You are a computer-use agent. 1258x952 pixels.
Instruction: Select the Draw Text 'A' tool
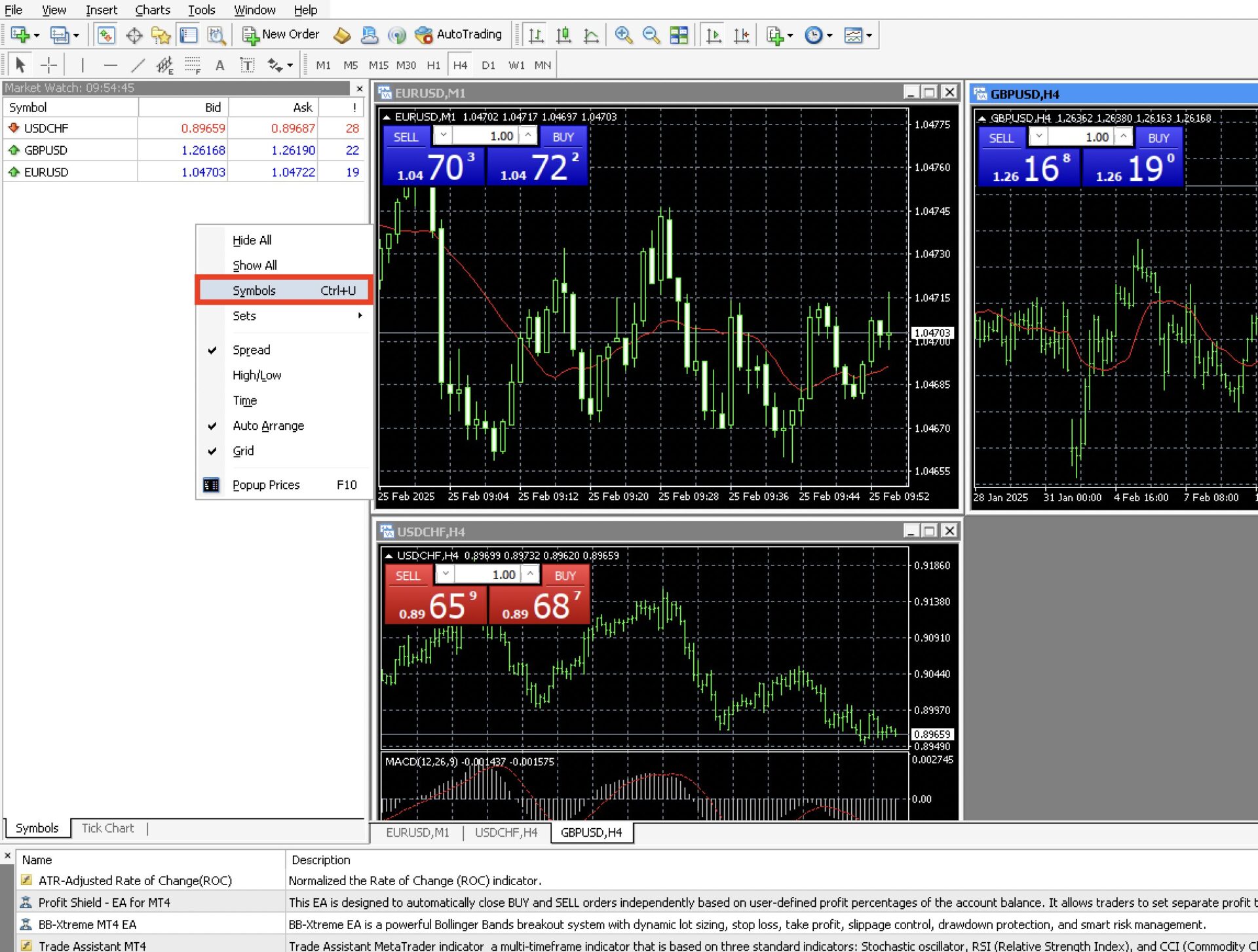coord(219,65)
